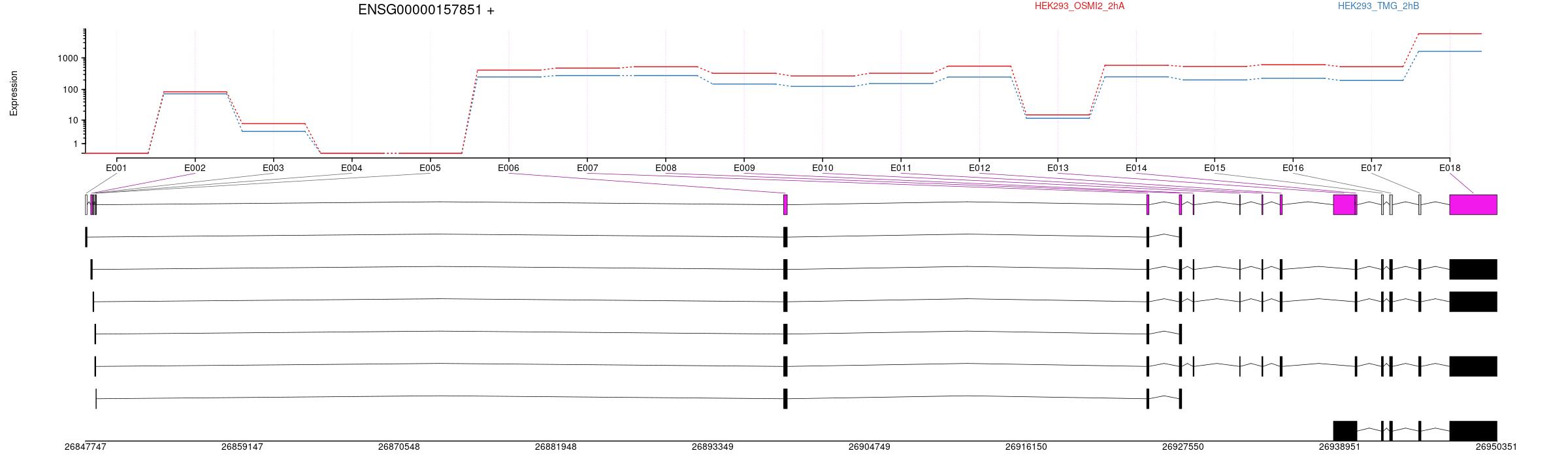Click the ENSG00000157851 + gene title
This screenshot has width=1568, height=457.
pyautogui.click(x=426, y=10)
